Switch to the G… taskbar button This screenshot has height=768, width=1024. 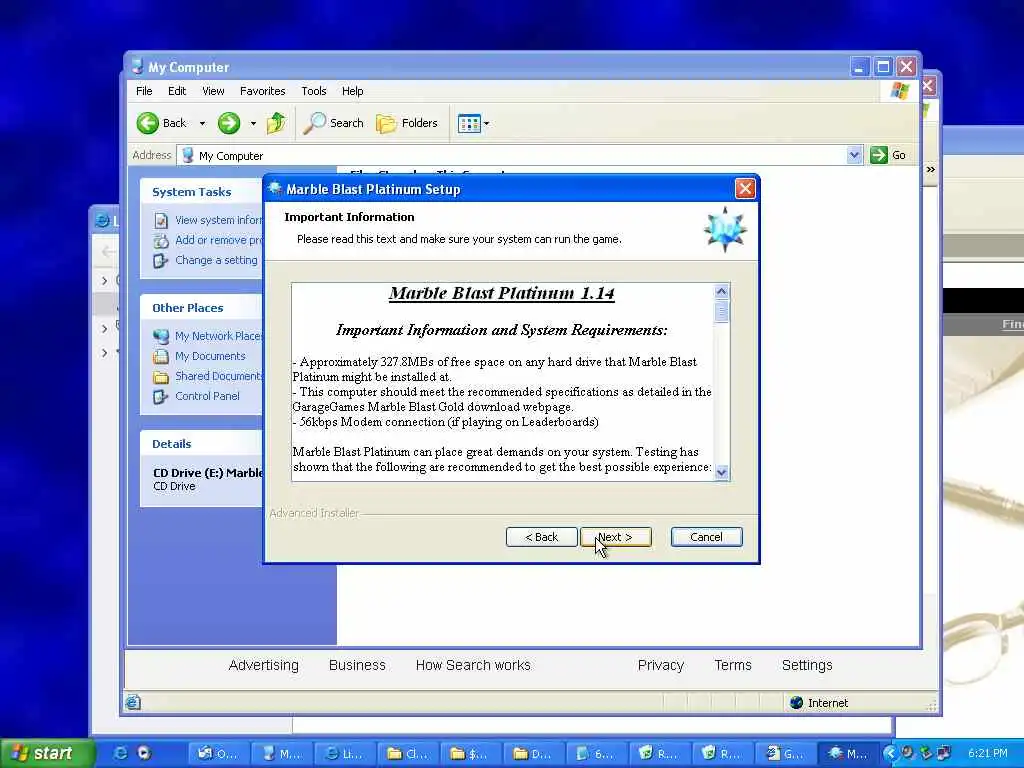(x=786, y=753)
